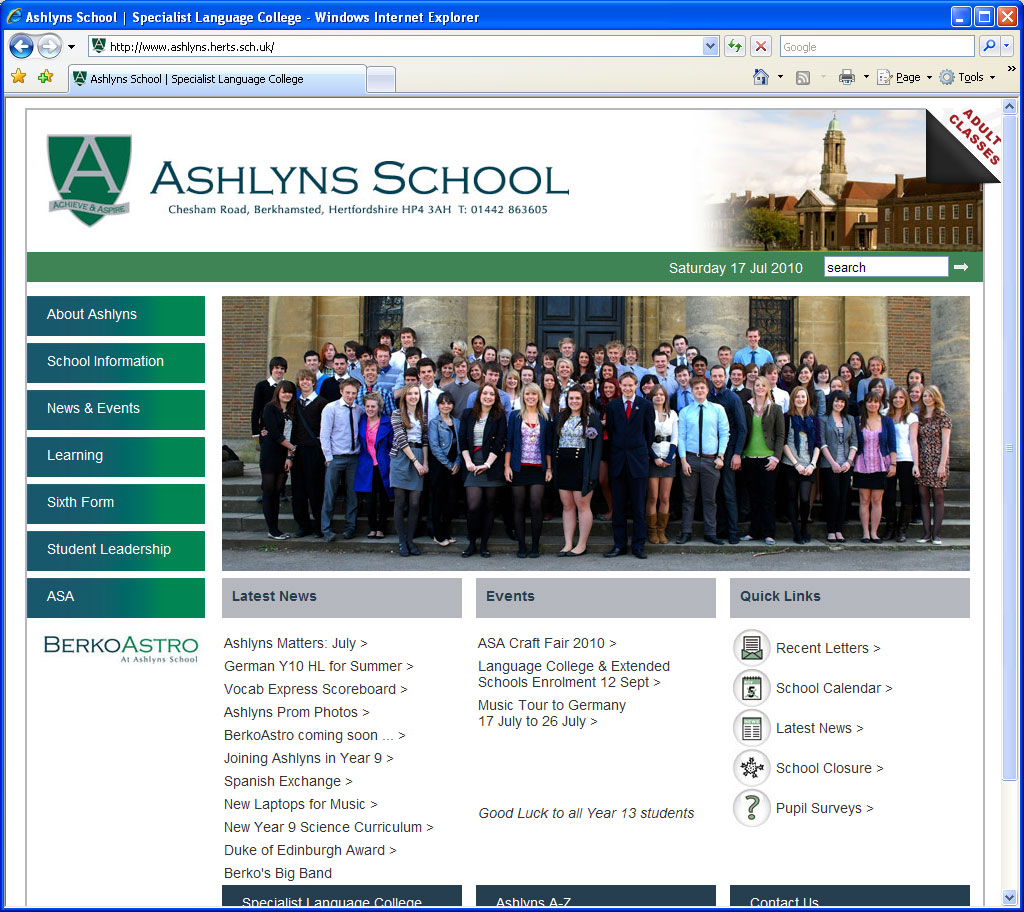Open the Tools menu
Viewport: 1024px width, 912px height.
(x=967, y=77)
